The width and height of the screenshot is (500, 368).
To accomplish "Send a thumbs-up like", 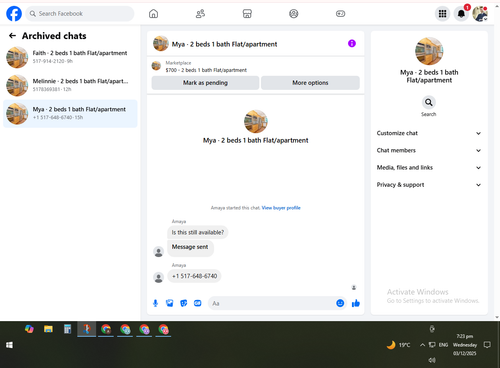I will tap(356, 303).
